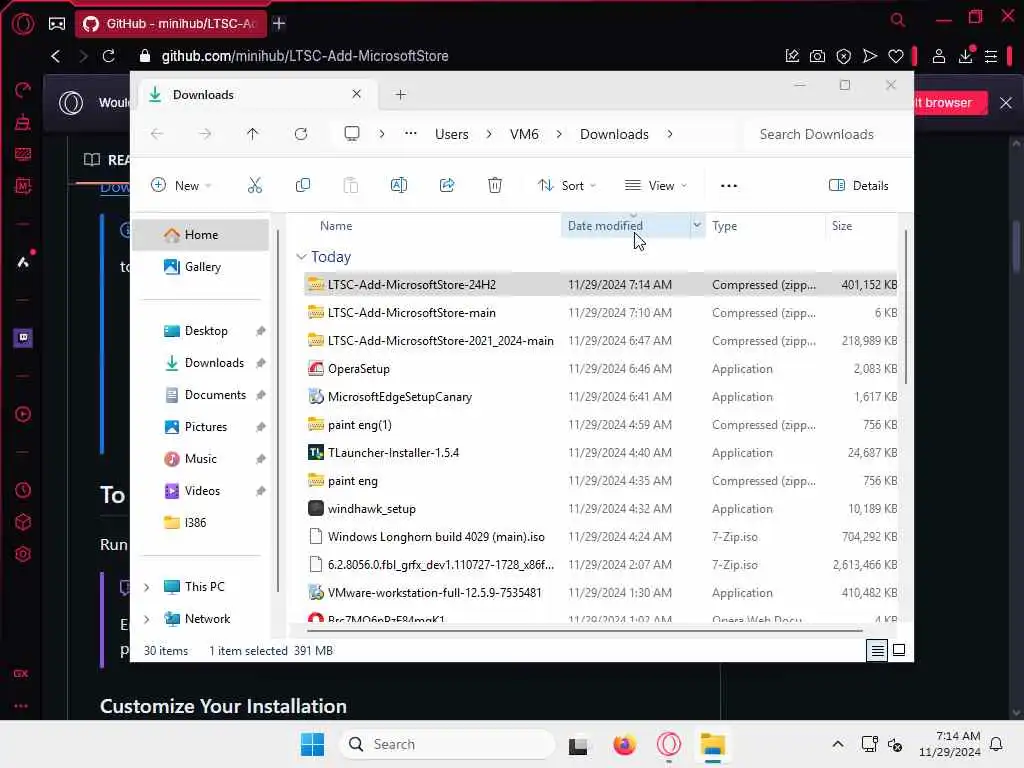The image size is (1024, 768).
Task: Collapse the Today group
Action: click(301, 257)
